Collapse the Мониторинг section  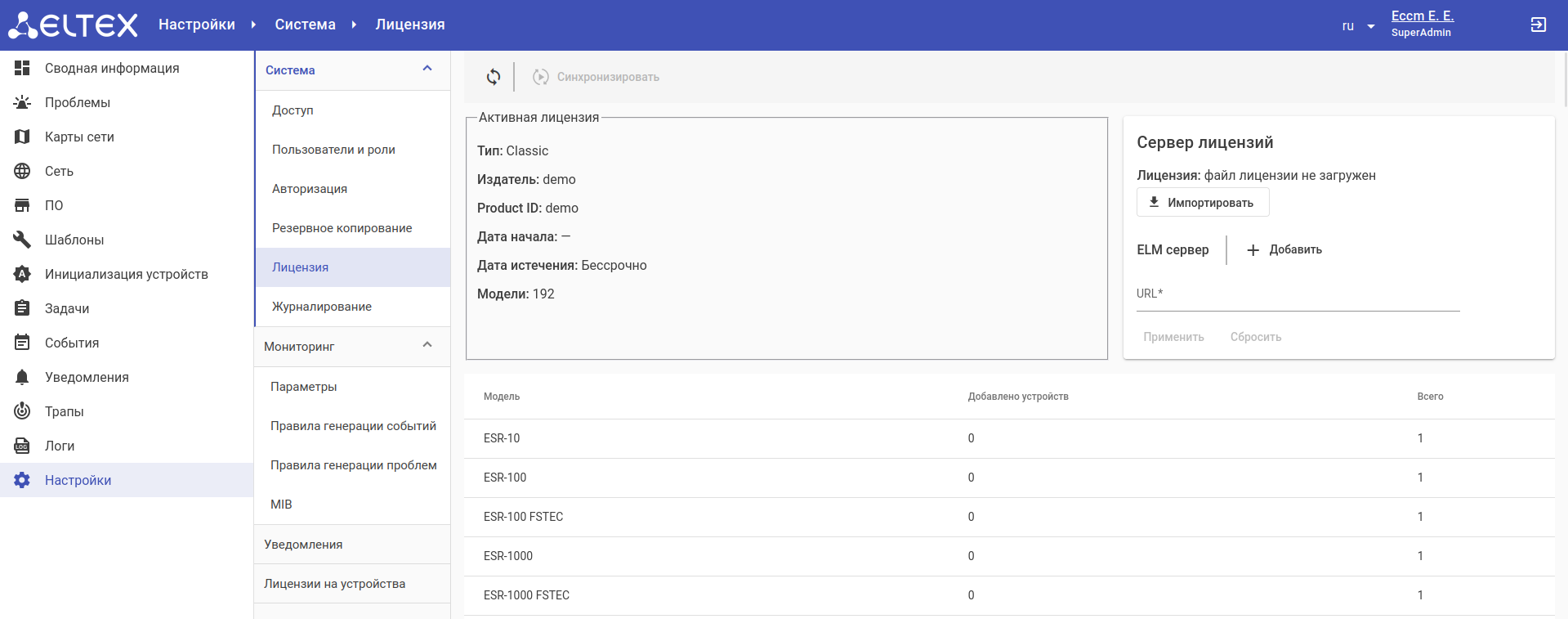[x=427, y=346]
